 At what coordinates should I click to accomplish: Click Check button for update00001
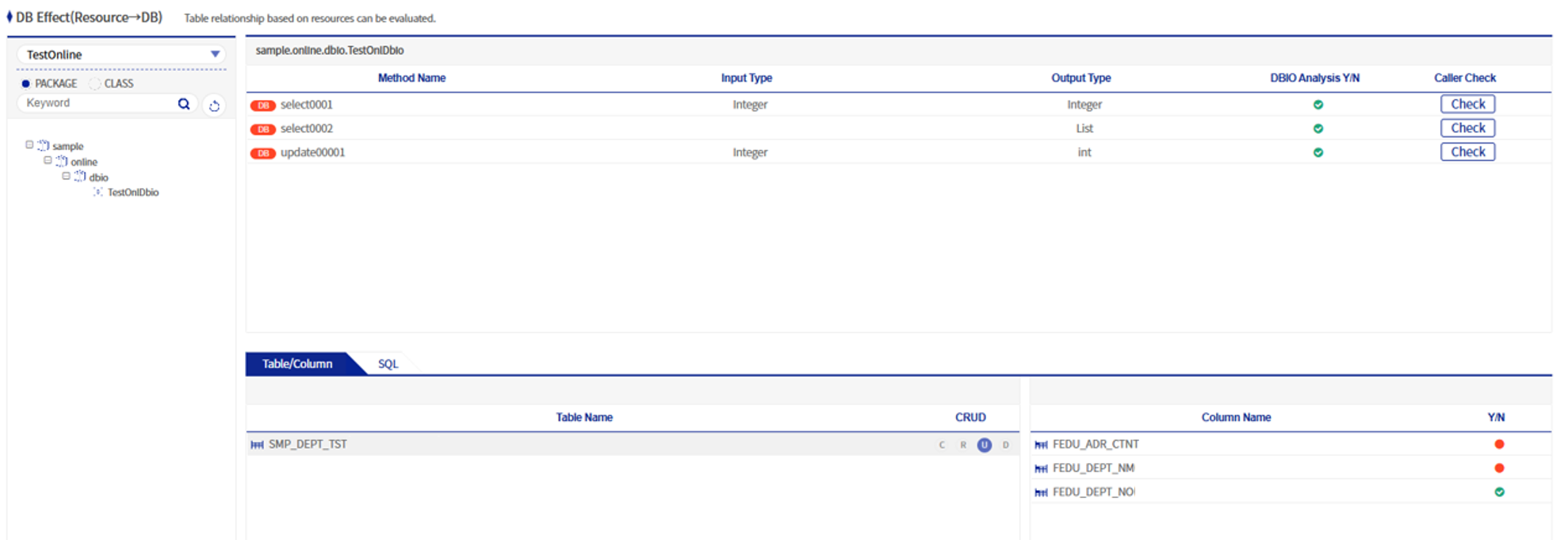(x=1467, y=151)
